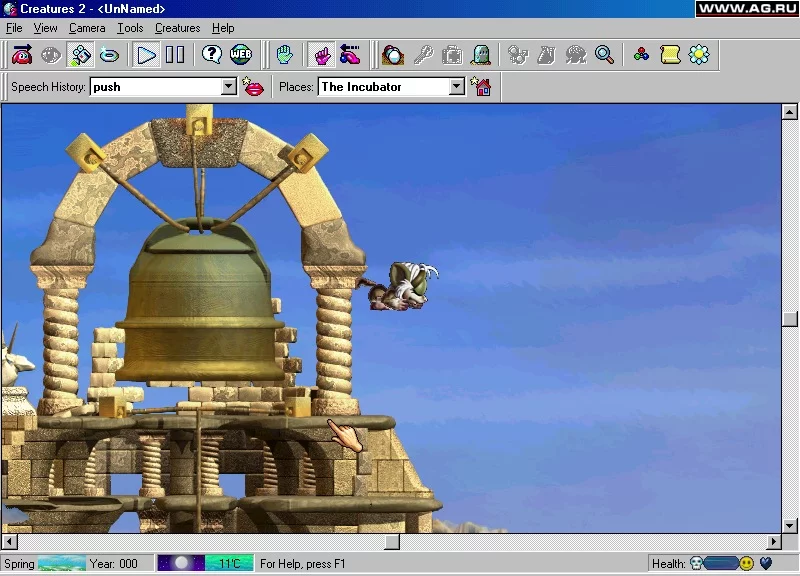Open the yellow scroll icon
Screen dimensions: 800x576
tap(670, 55)
